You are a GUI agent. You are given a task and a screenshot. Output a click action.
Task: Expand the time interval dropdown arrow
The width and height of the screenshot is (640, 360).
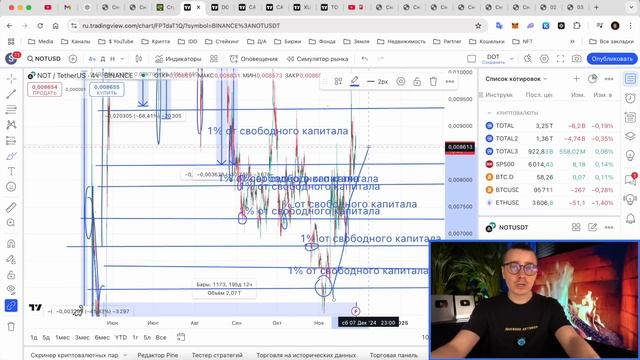[x=122, y=59]
